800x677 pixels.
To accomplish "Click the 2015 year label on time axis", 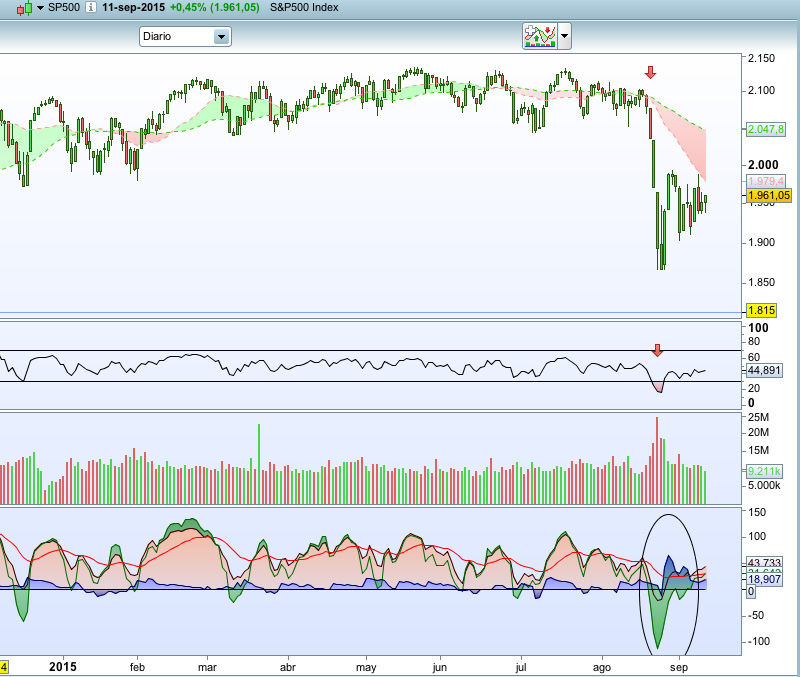I will click(63, 667).
